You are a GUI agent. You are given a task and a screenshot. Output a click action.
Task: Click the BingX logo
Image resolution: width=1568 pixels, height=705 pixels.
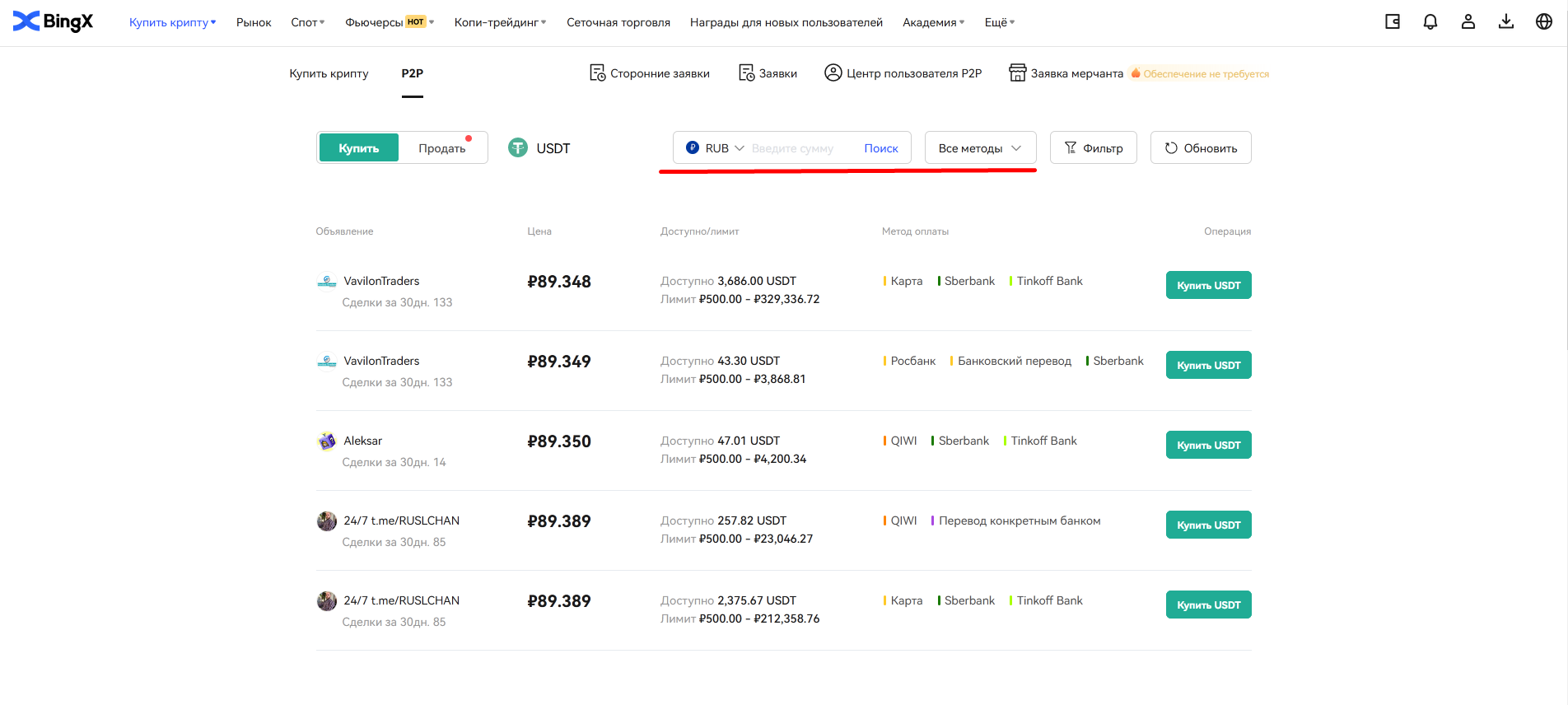click(x=53, y=21)
